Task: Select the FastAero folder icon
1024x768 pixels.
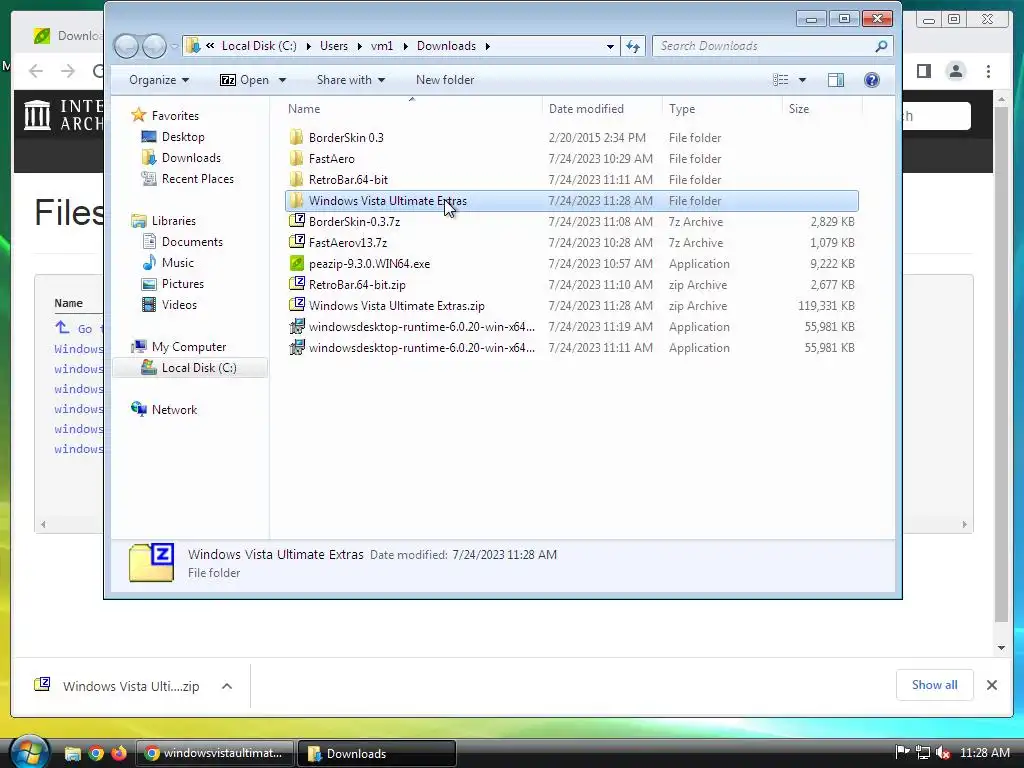Action: [296, 158]
